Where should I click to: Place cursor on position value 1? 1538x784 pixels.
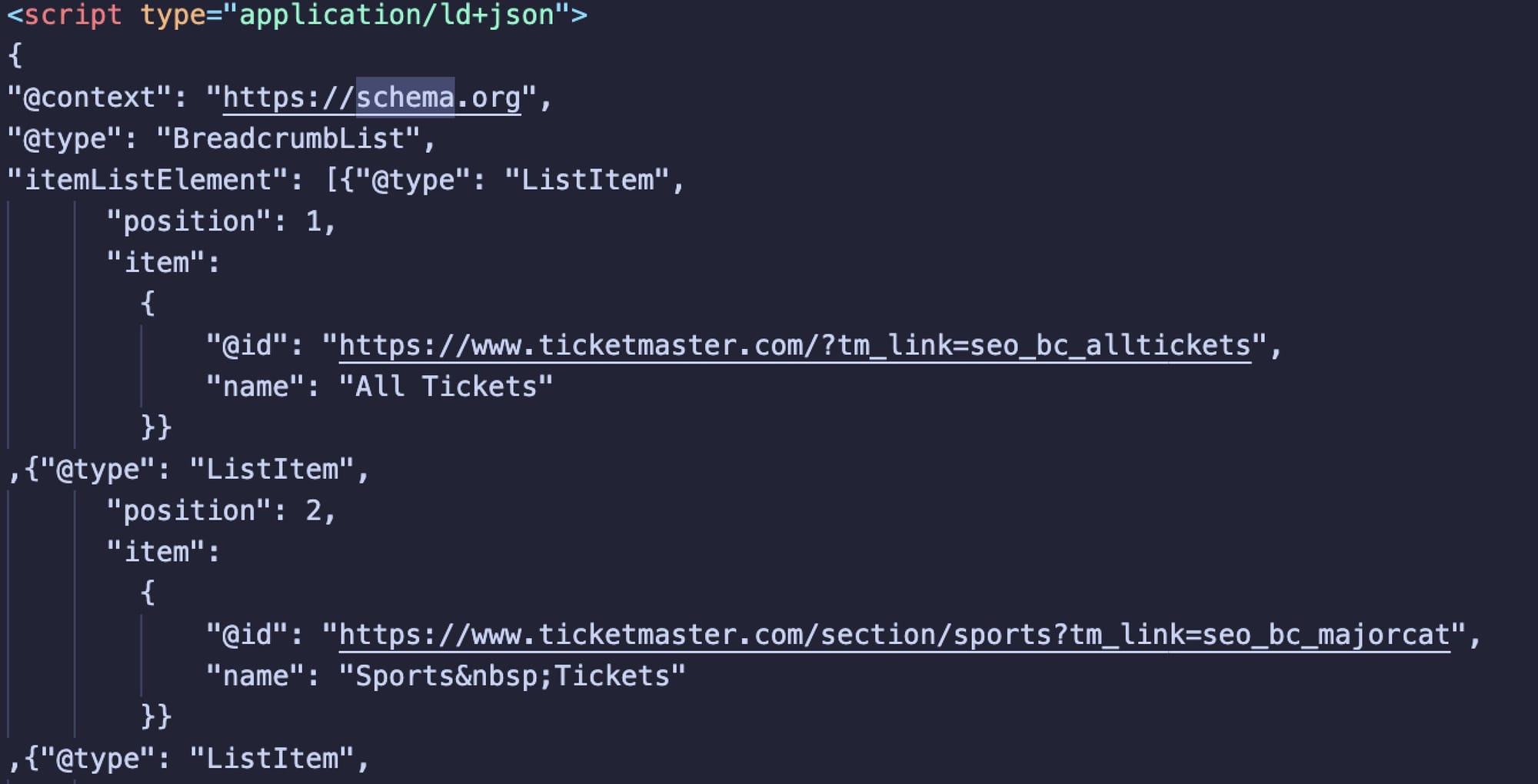[x=313, y=222]
